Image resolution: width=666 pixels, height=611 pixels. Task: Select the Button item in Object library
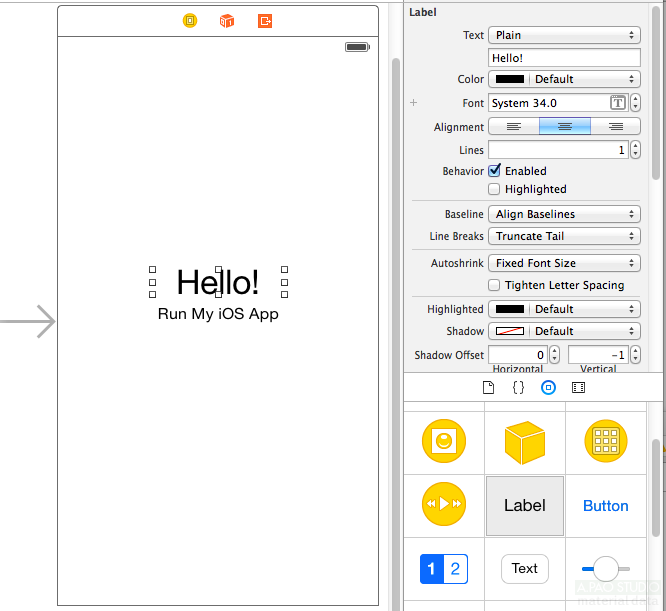[605, 506]
